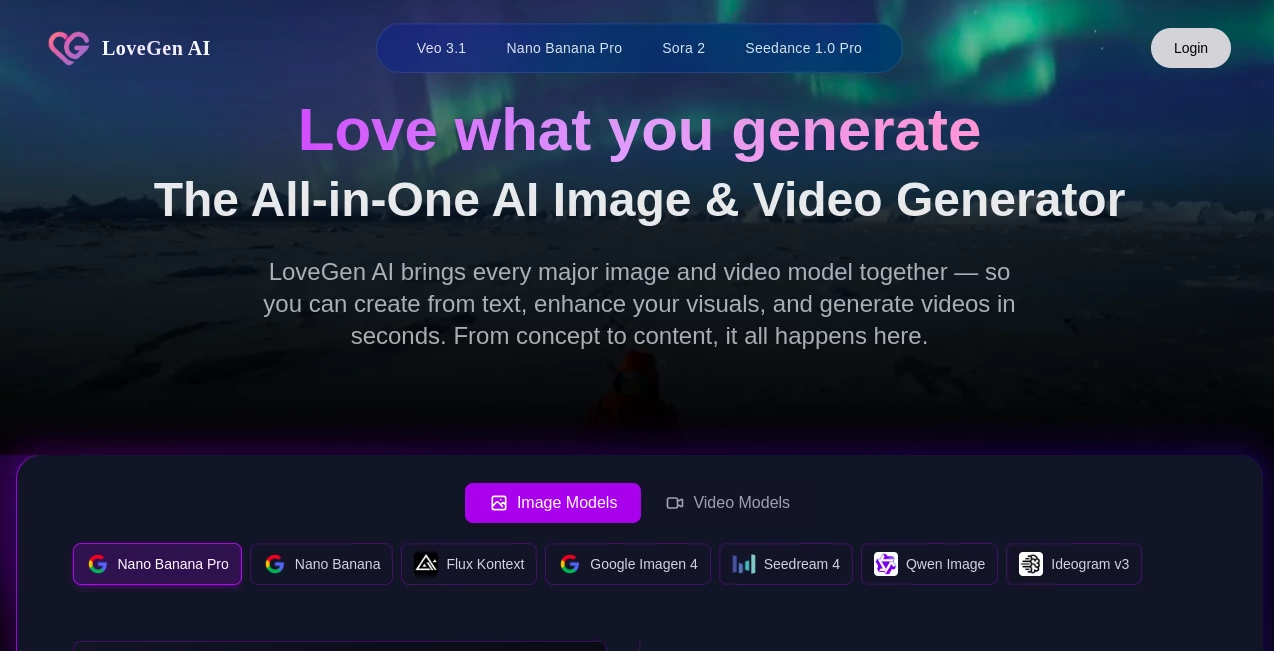
Task: Select the Seedream 4 model
Action: click(786, 564)
